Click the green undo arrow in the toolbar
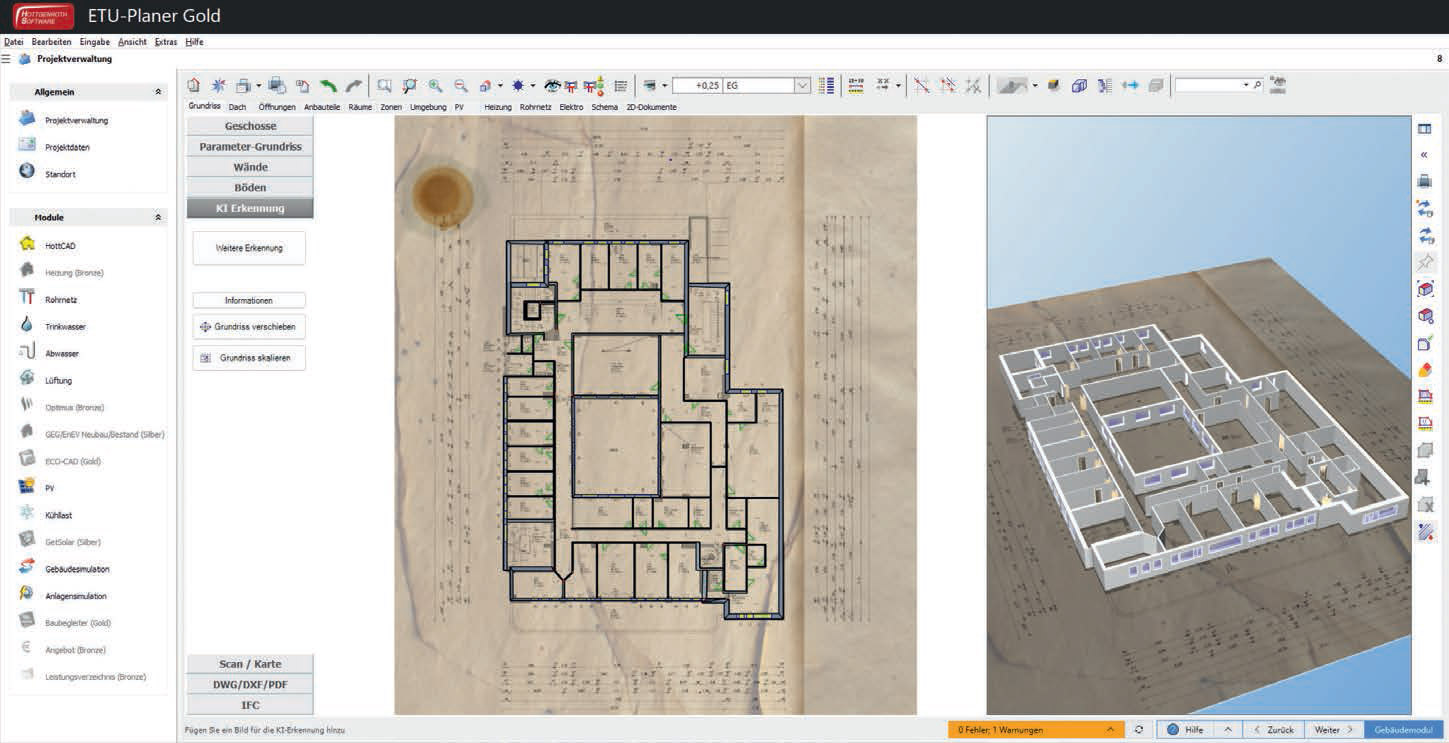The height and width of the screenshot is (743, 1449). [327, 86]
